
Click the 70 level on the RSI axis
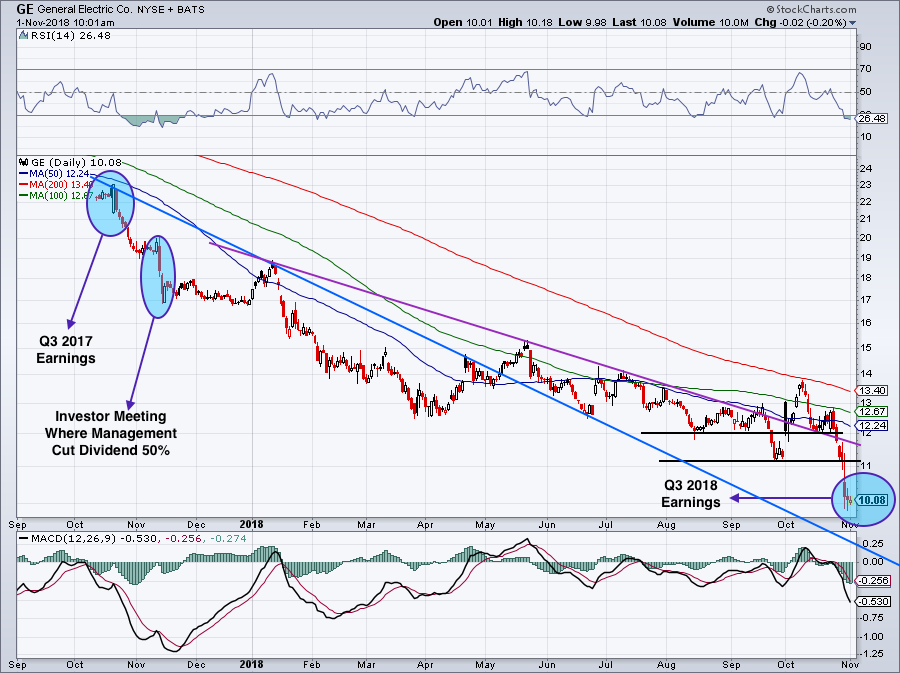click(x=865, y=69)
